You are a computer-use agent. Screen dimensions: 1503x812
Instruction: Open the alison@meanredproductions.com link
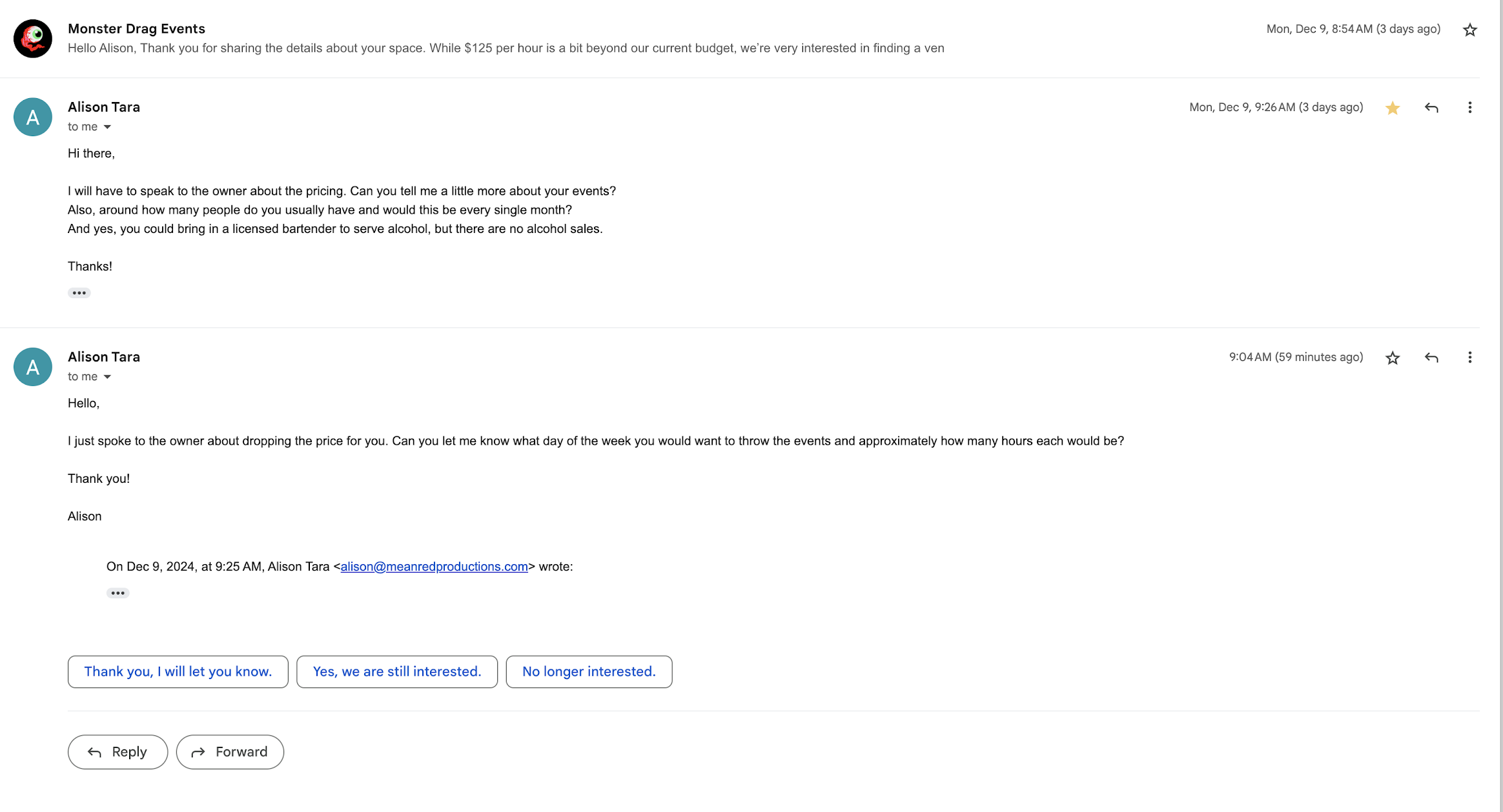[x=434, y=567]
